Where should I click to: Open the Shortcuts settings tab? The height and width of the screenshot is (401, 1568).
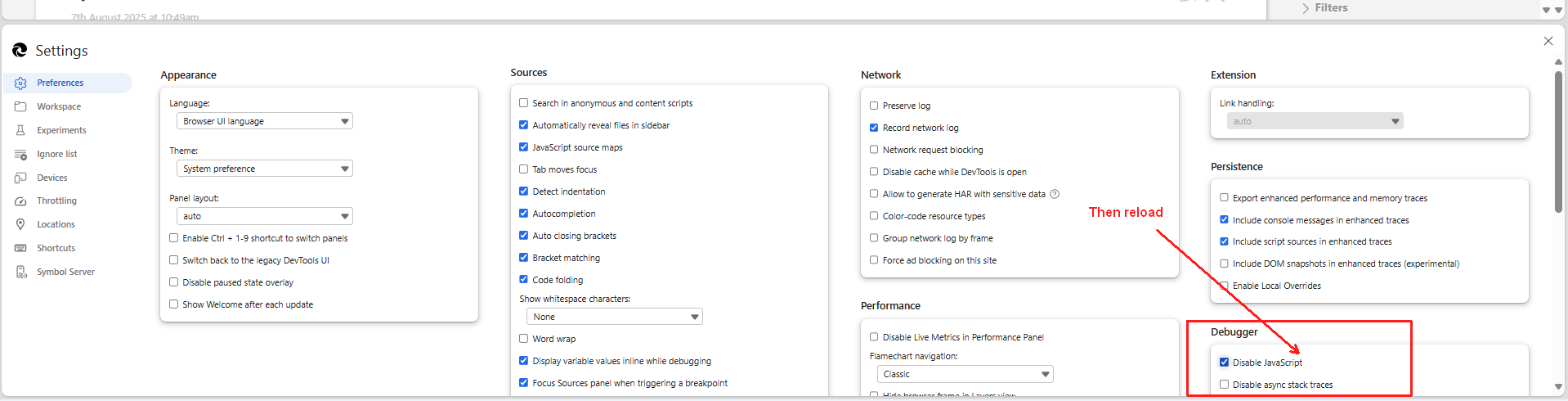pyautogui.click(x=56, y=248)
